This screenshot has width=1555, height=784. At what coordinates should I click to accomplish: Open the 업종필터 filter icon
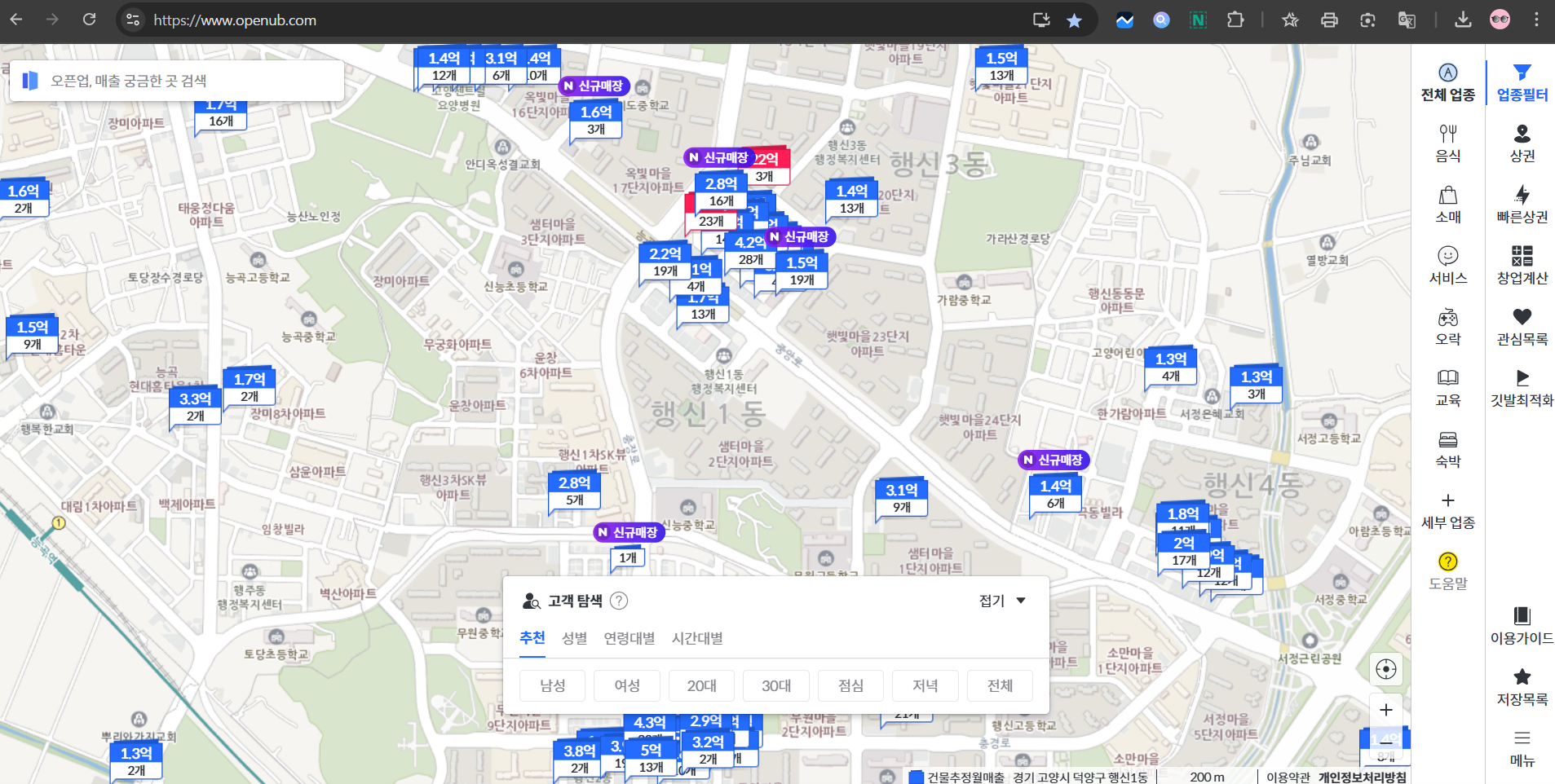1522,73
